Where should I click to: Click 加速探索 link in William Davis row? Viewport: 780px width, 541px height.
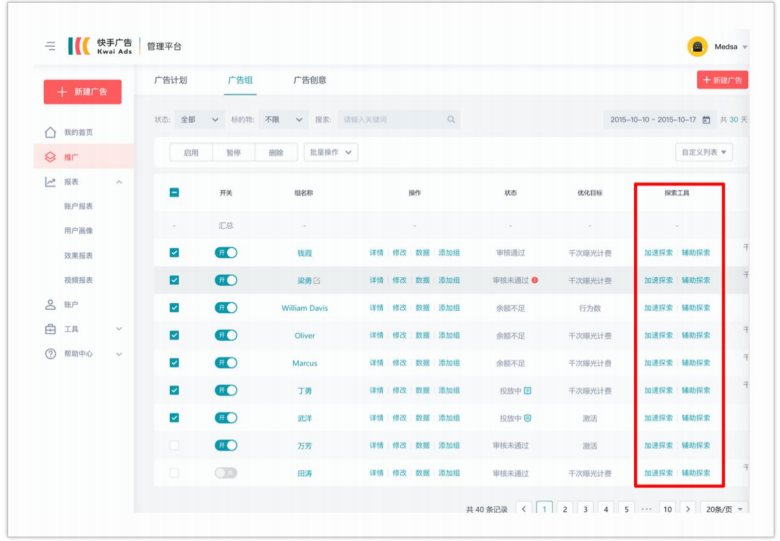658,308
